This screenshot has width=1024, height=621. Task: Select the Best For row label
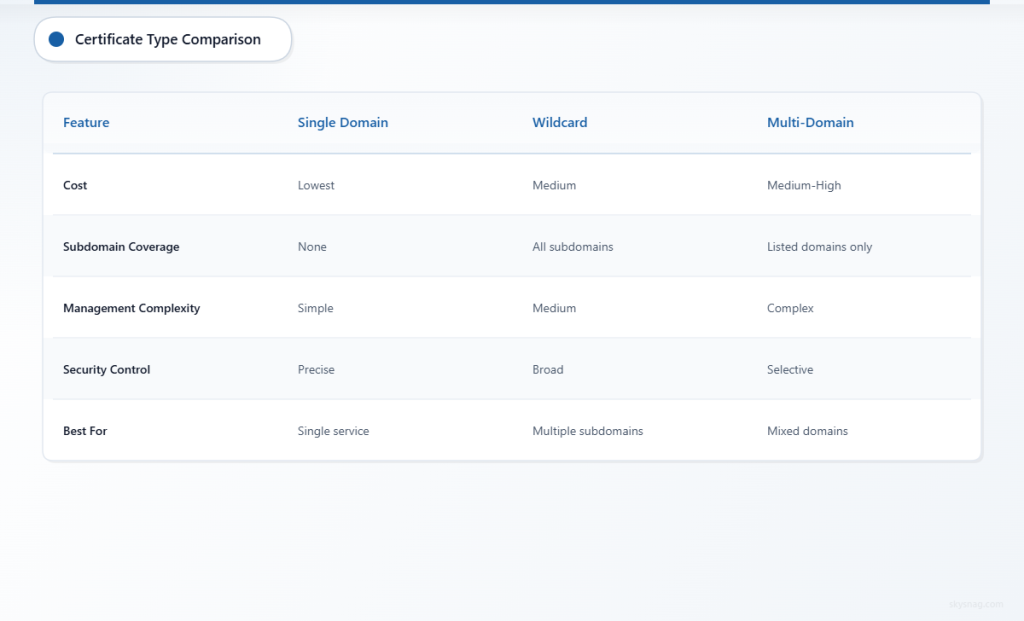coord(85,431)
